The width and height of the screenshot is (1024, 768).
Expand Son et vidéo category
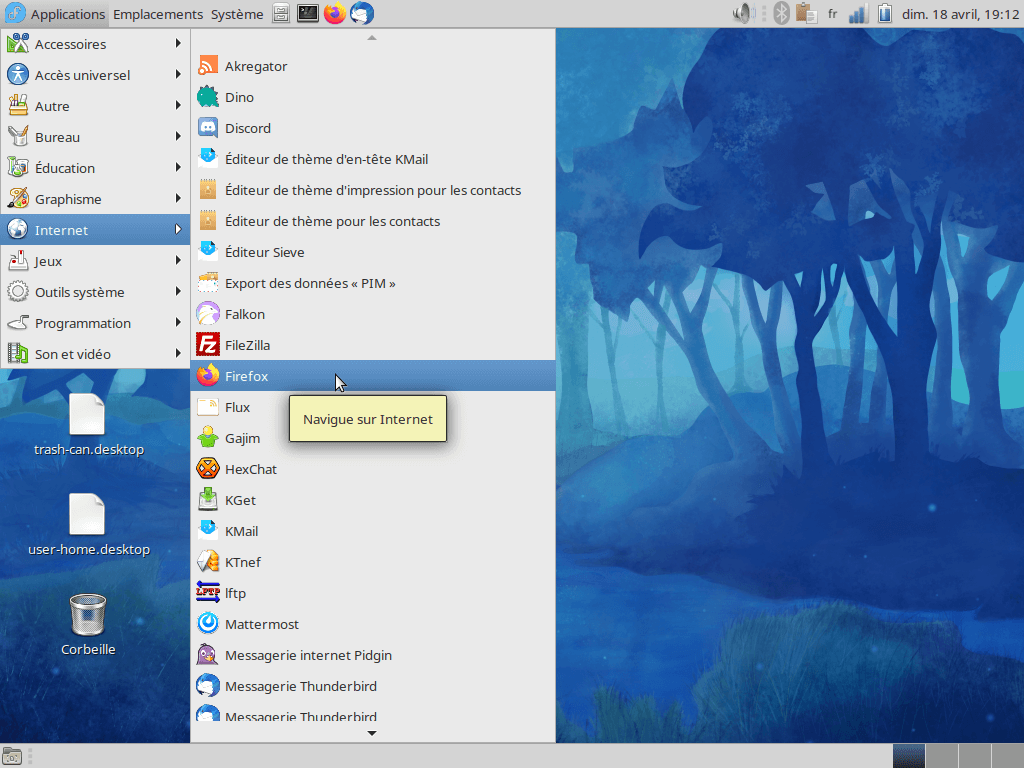click(x=95, y=355)
